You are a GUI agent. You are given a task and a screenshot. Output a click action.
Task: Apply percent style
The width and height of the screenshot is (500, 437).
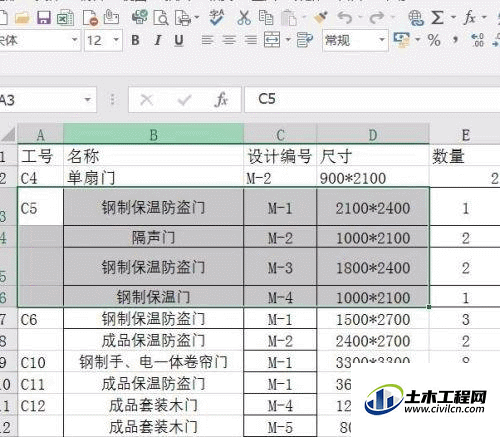[x=434, y=41]
